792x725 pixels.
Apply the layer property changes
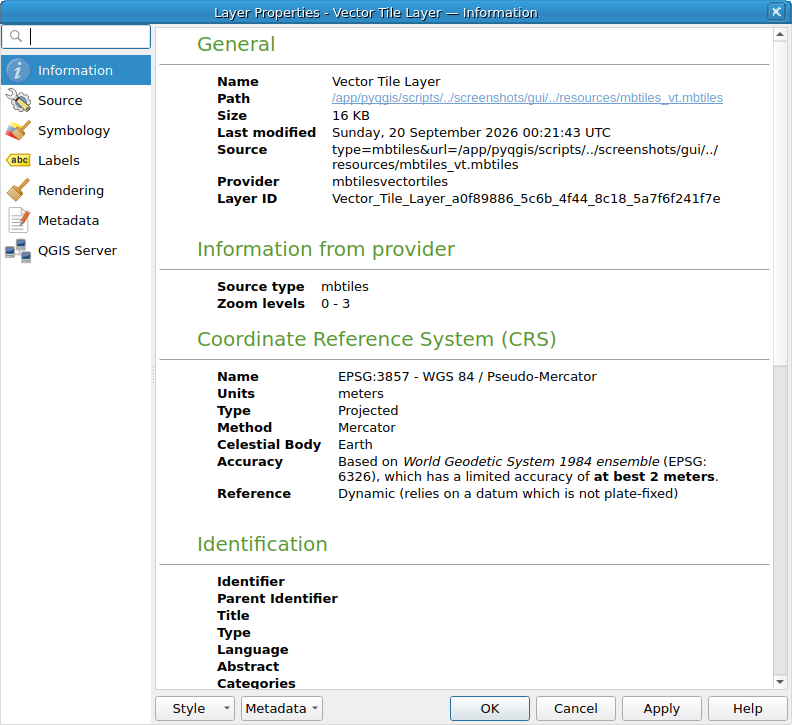pos(661,708)
